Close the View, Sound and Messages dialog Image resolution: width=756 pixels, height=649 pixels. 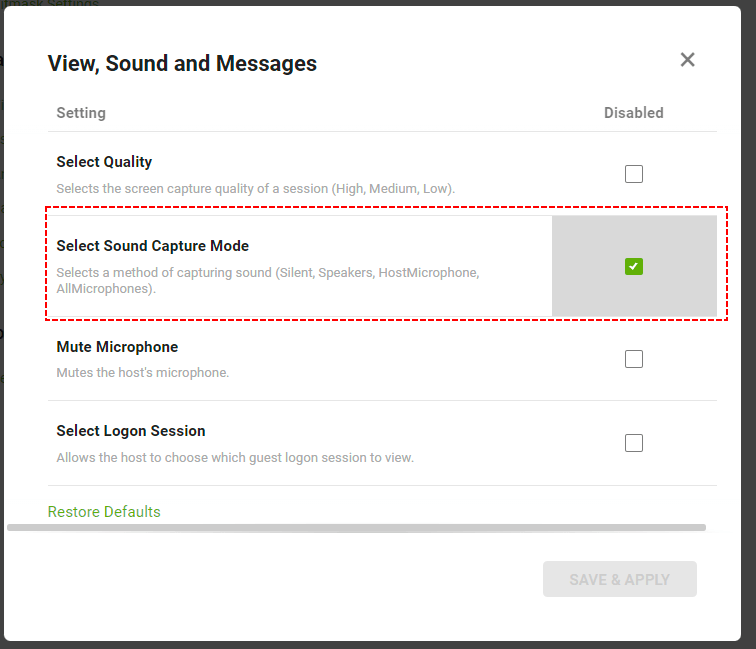click(x=687, y=60)
